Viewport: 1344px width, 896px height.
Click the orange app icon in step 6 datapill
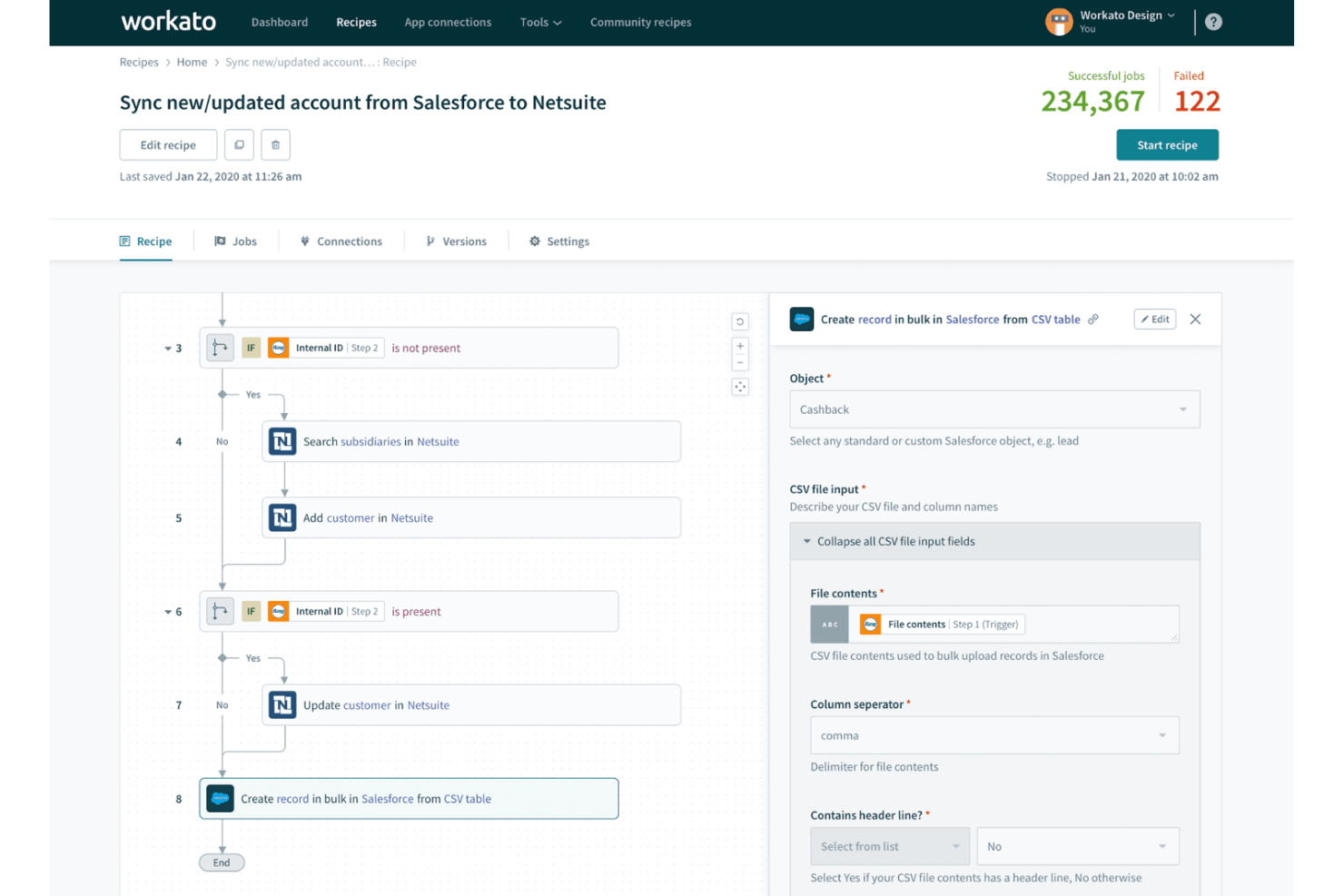click(279, 611)
